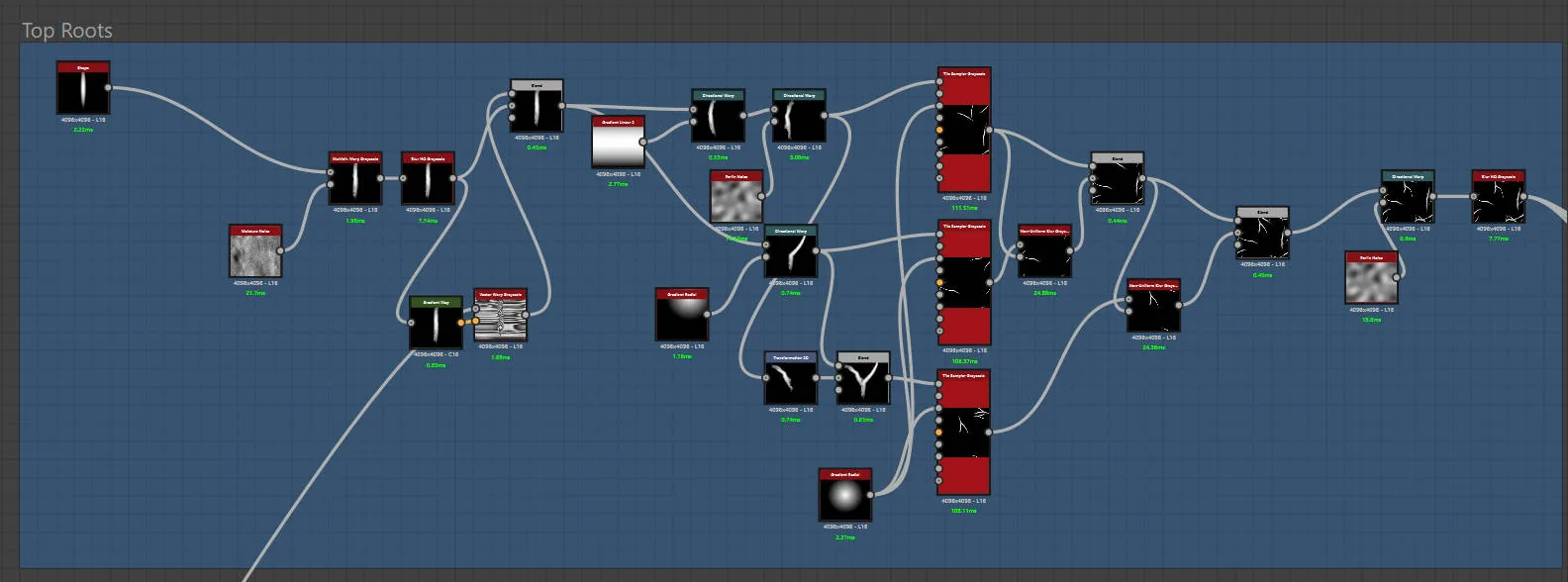This screenshot has width=1568, height=582.
Task: Click the "Top Roots" frame title
Action: [67, 31]
